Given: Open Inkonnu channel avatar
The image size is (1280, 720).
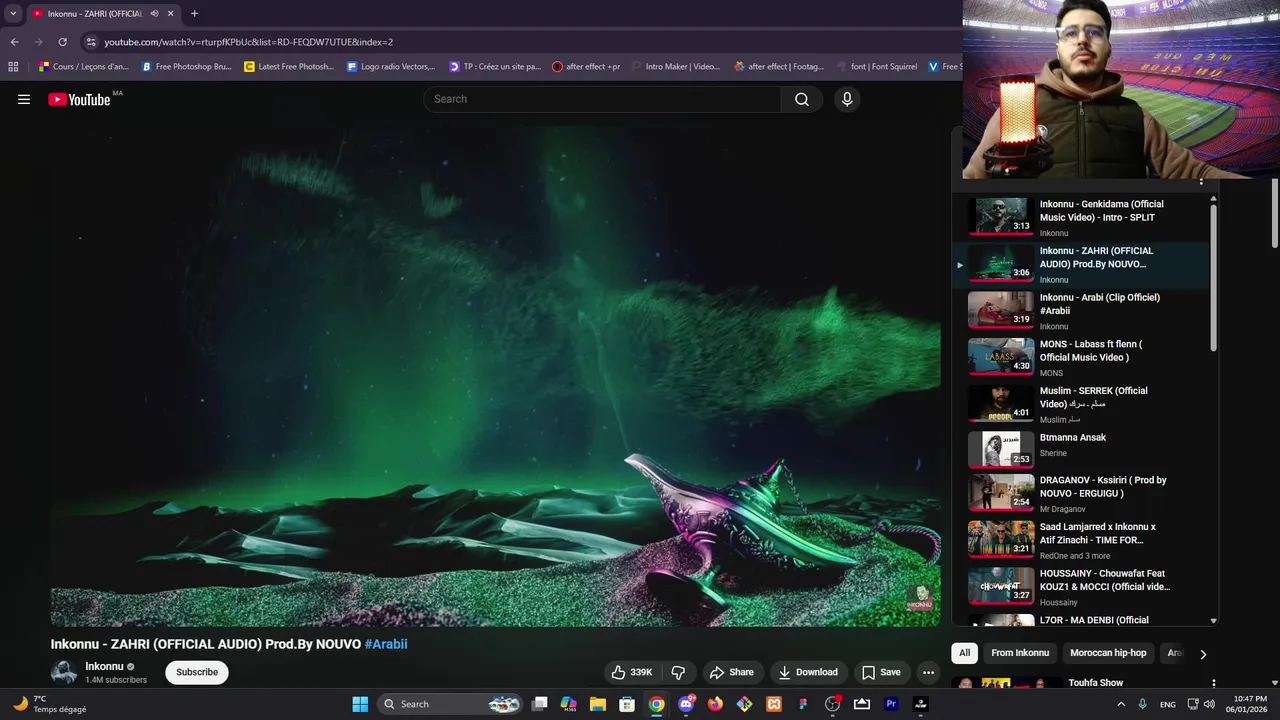Looking at the screenshot, I should click(x=64, y=672).
